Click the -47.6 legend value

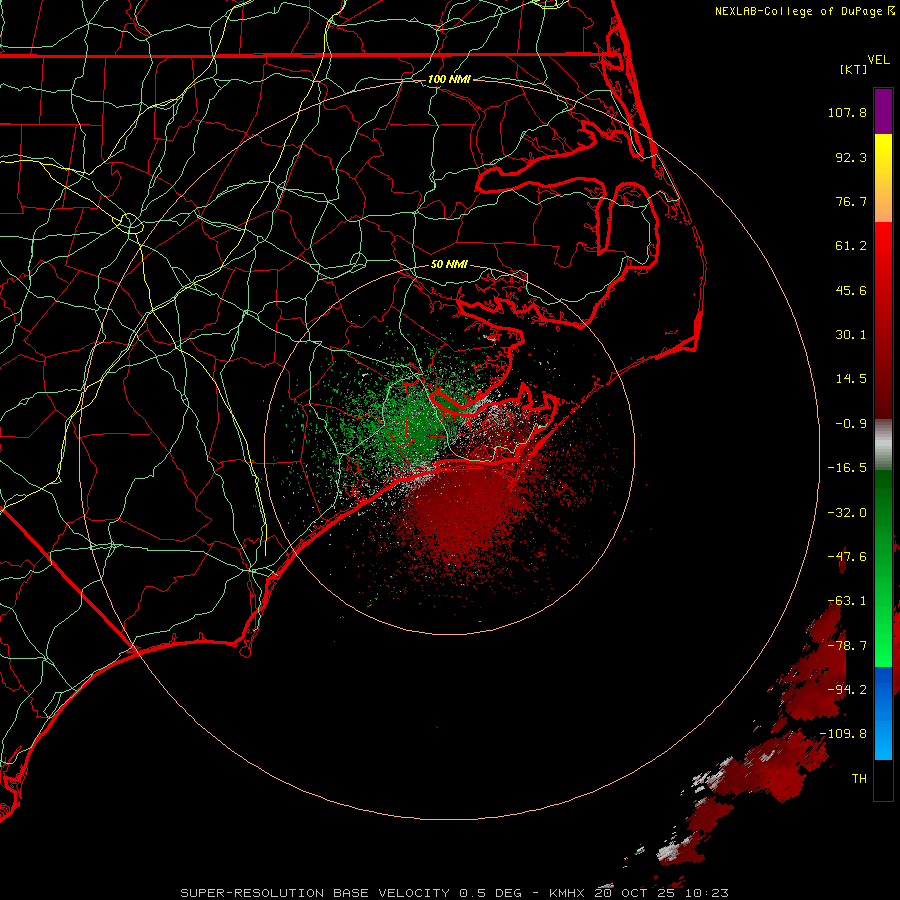pyautogui.click(x=847, y=557)
